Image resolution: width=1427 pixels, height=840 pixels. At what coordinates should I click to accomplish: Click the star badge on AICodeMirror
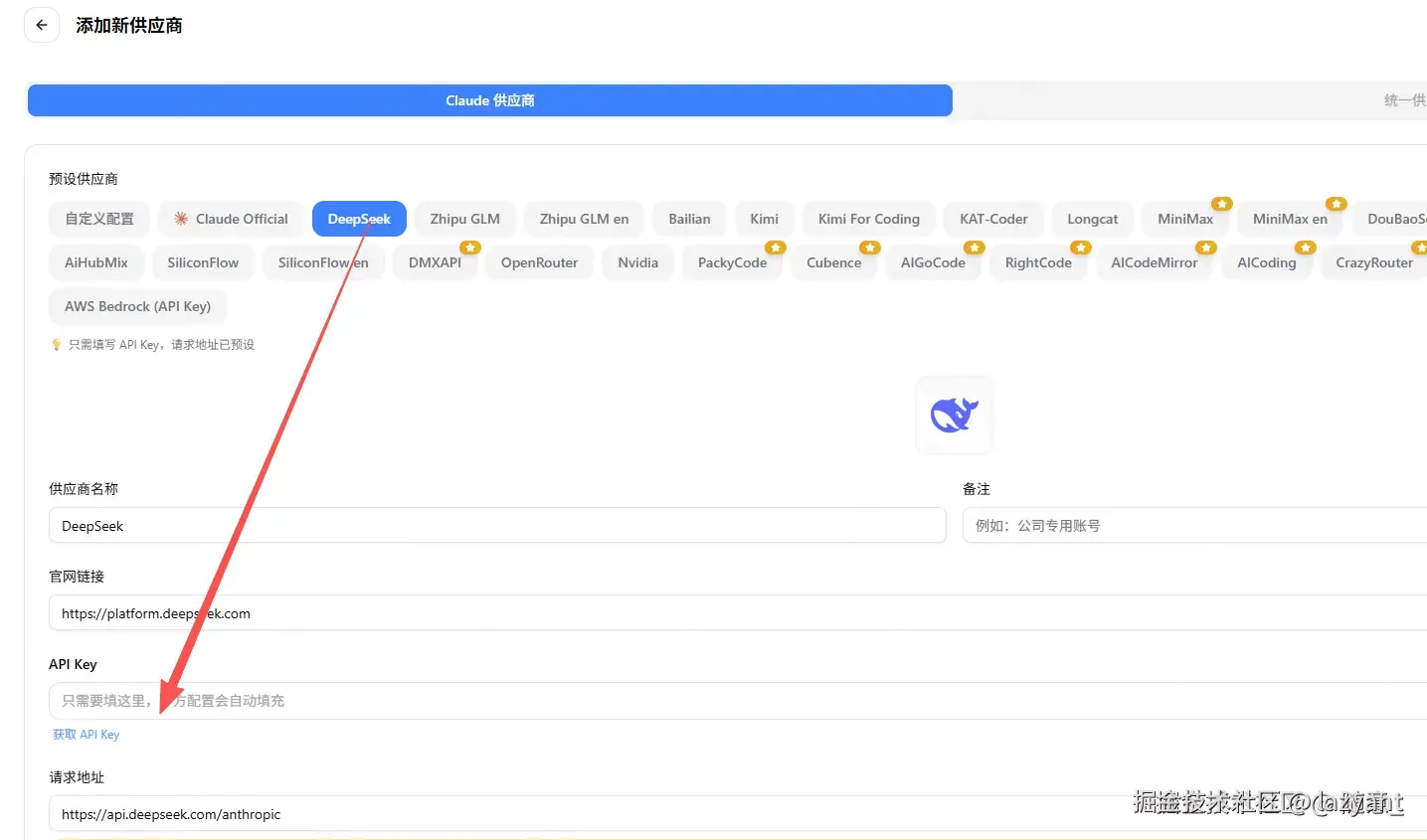tap(1206, 248)
